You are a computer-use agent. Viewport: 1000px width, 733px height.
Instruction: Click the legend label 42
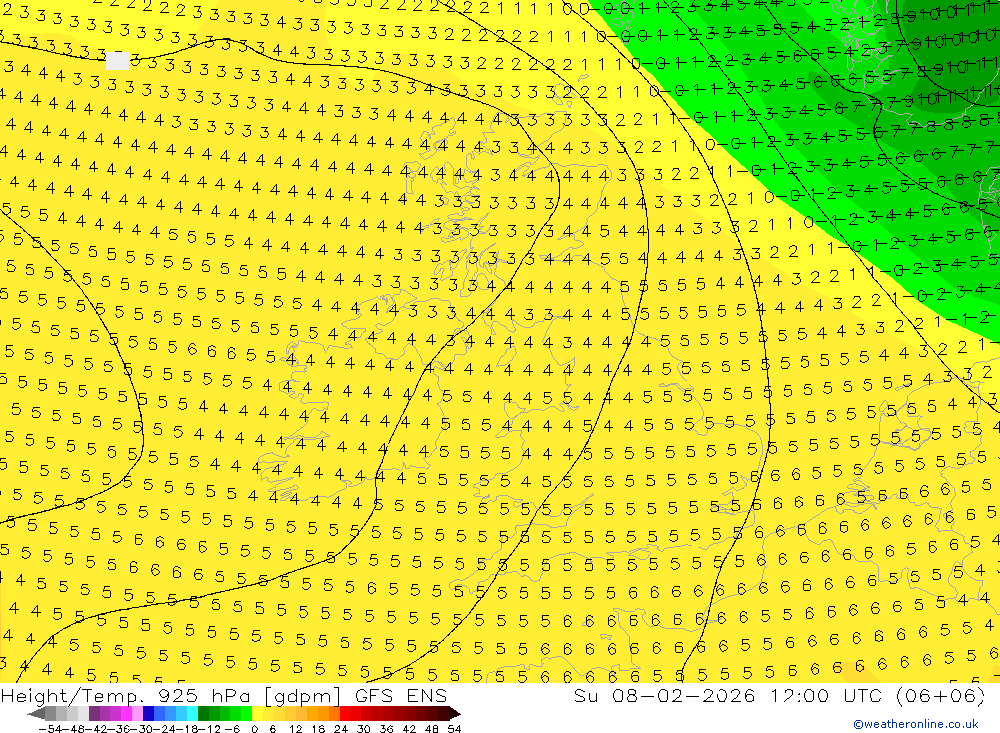(409, 729)
